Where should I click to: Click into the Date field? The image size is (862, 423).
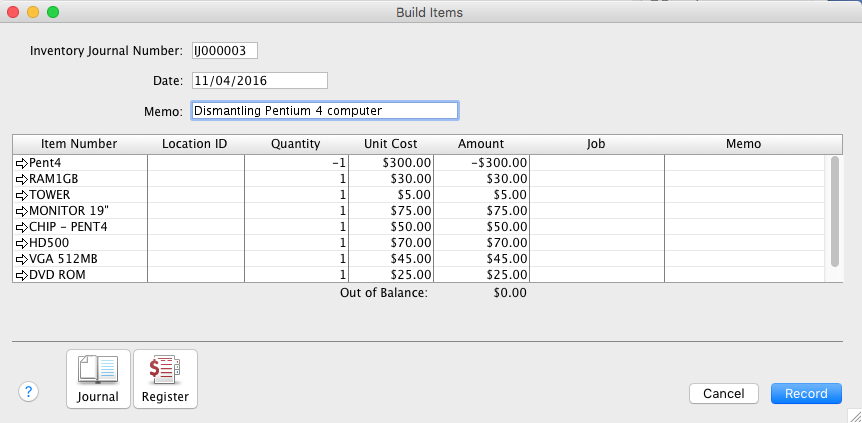(259, 80)
